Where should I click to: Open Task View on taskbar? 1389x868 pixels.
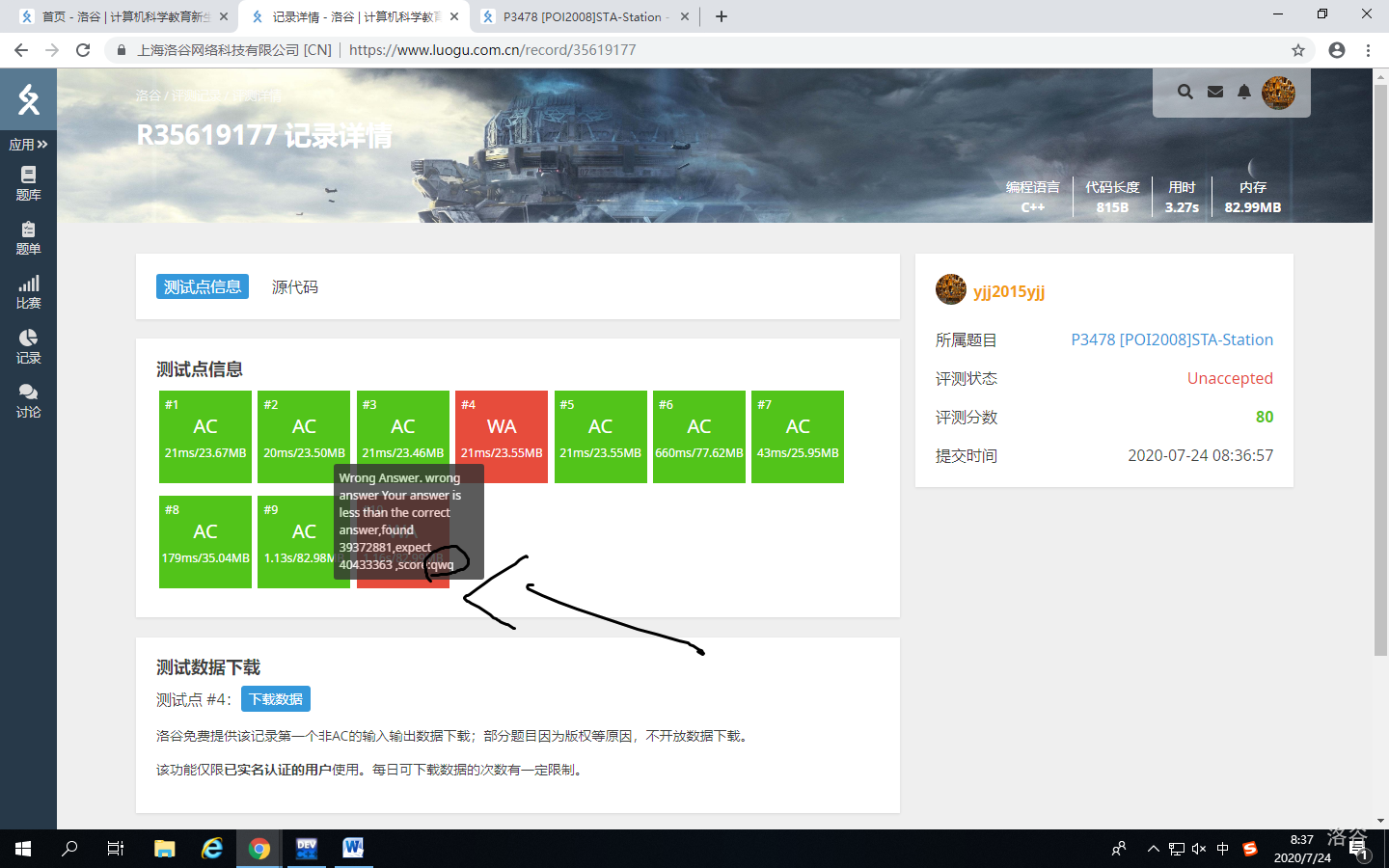116,849
